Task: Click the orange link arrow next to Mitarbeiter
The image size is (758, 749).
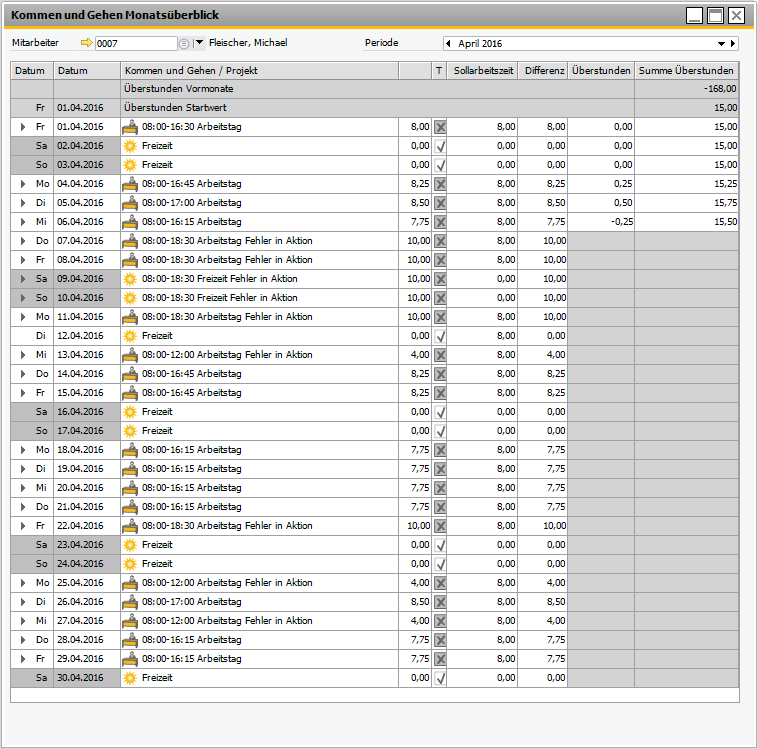Action: [x=85, y=43]
